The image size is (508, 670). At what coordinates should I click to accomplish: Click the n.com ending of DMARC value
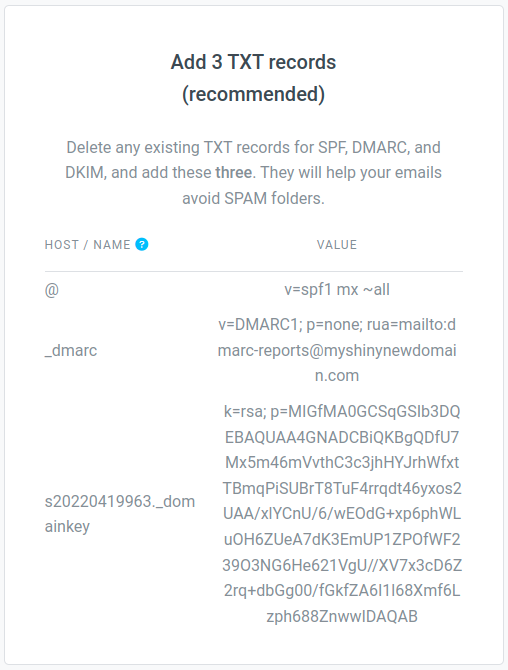click(337, 376)
